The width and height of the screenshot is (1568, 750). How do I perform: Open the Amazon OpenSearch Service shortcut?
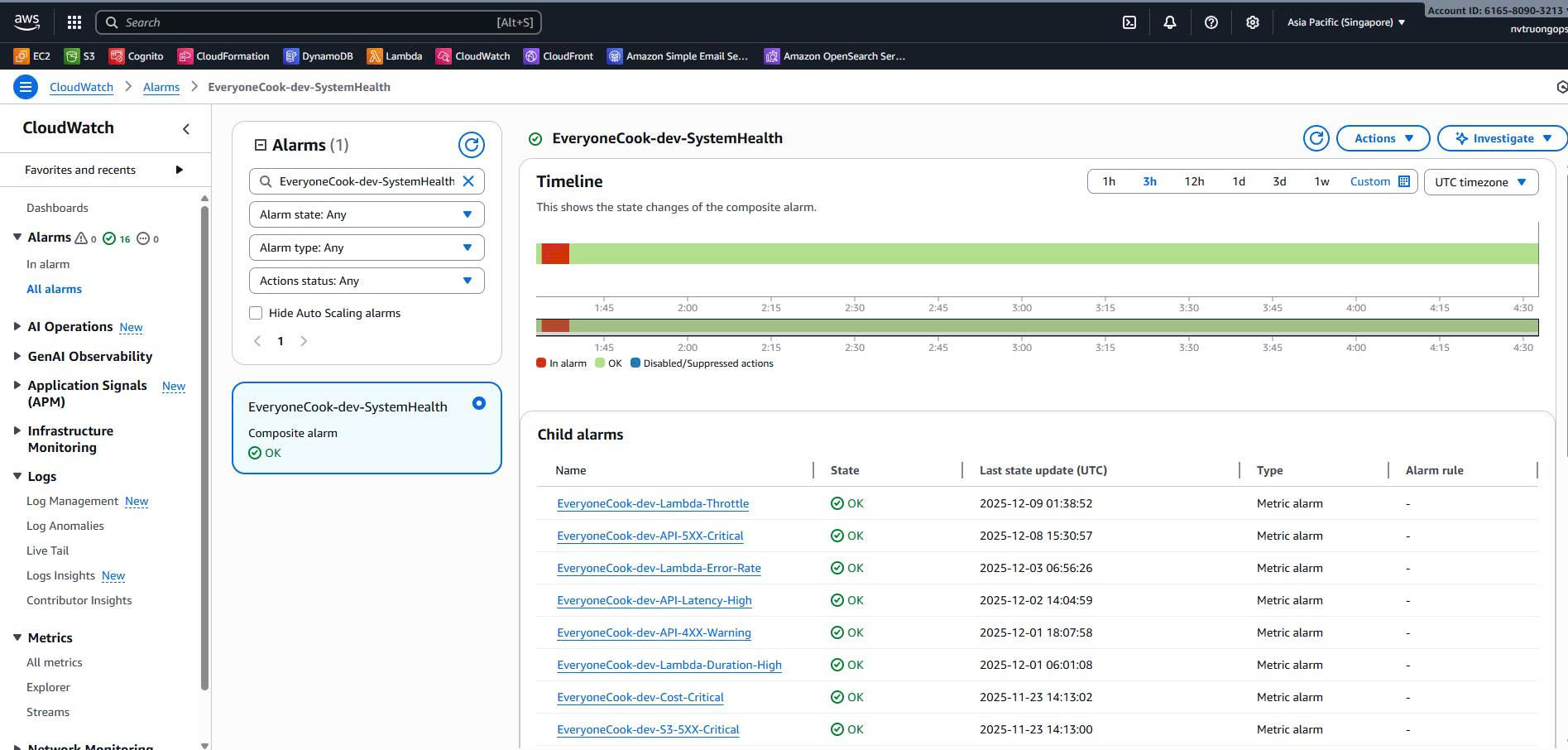point(835,56)
